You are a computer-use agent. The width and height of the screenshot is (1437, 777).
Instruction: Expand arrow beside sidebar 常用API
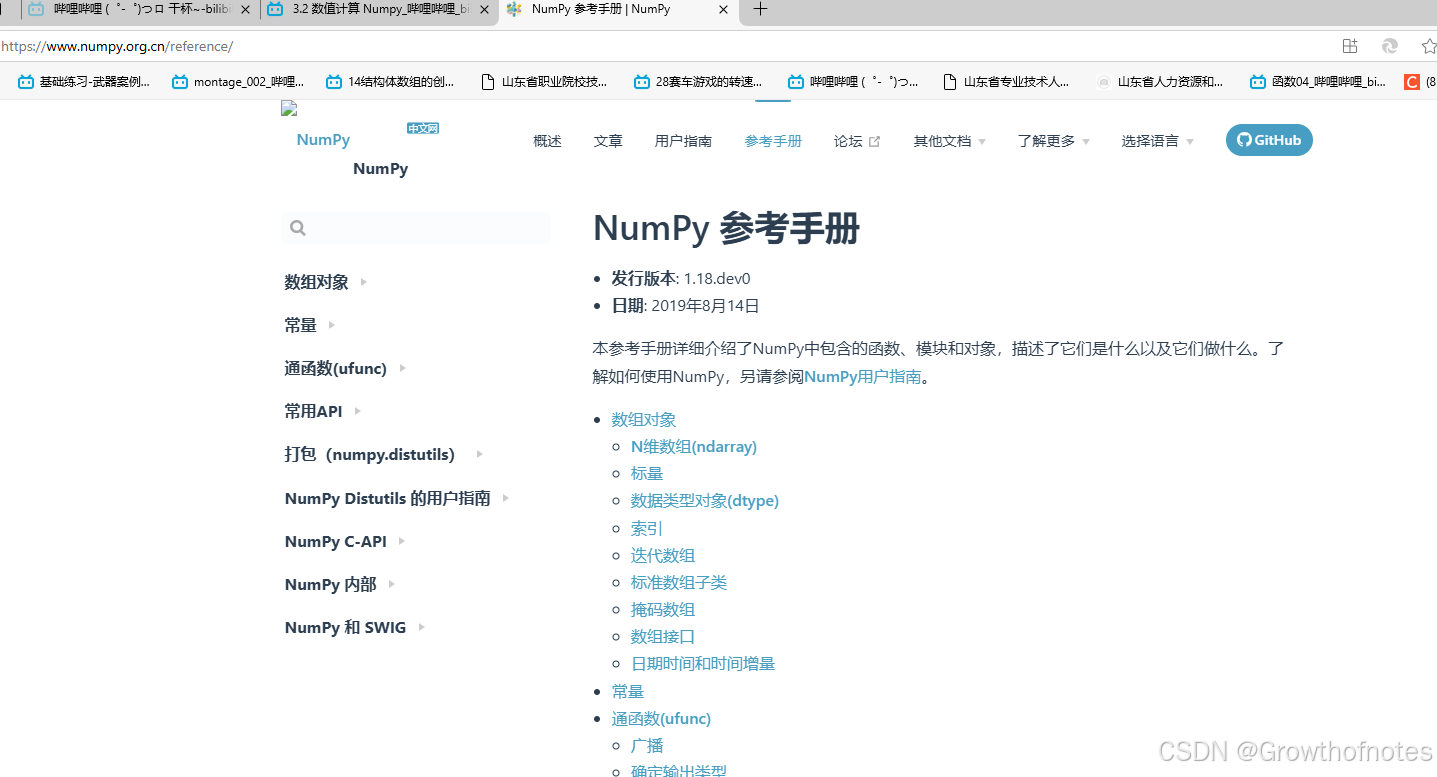pyautogui.click(x=358, y=411)
